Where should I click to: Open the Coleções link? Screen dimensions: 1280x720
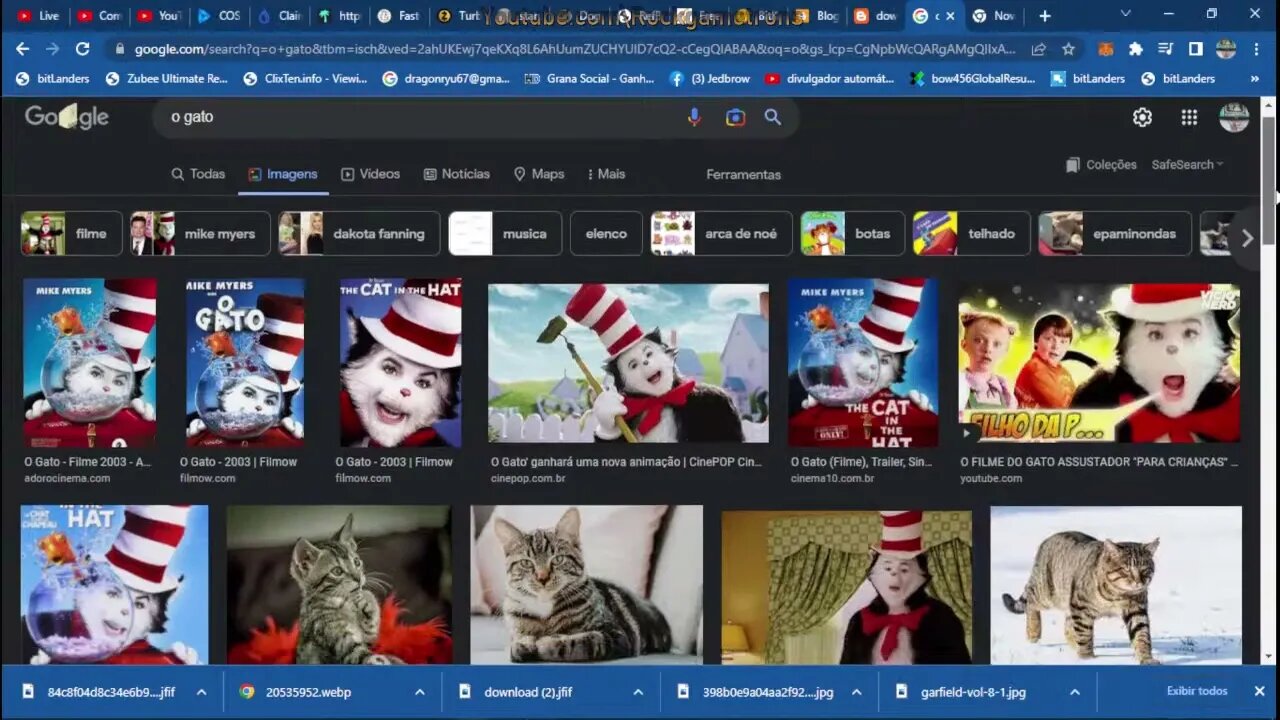pyautogui.click(x=1101, y=165)
